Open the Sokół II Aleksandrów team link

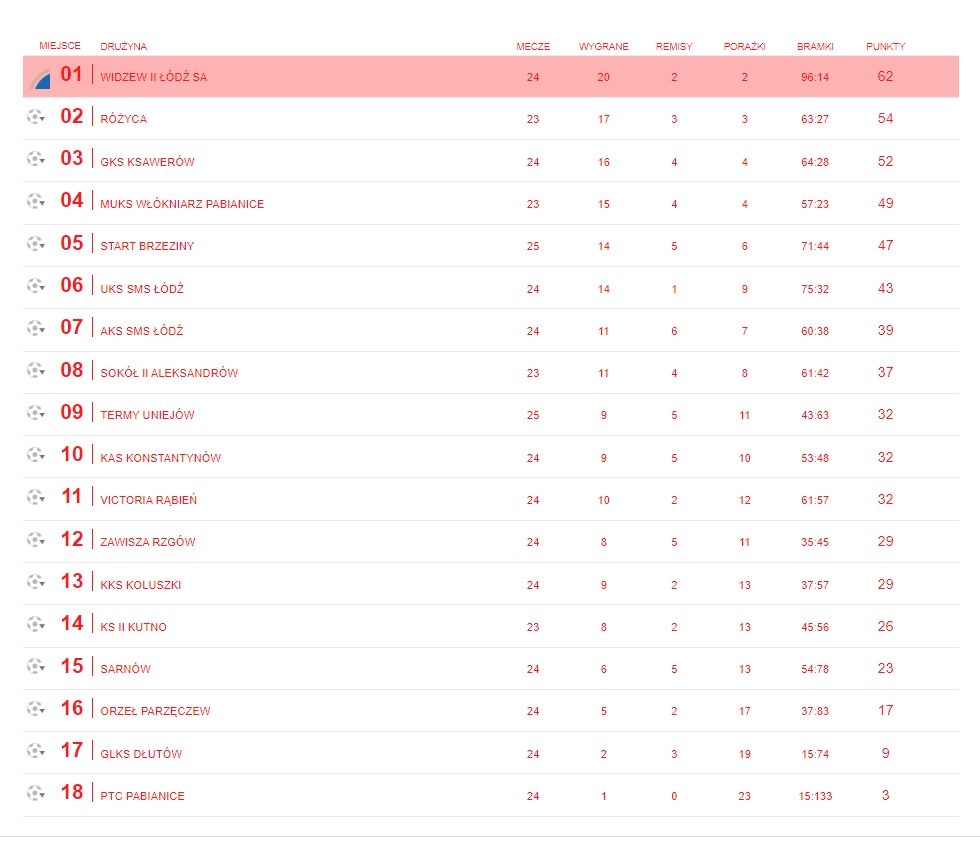click(x=169, y=373)
